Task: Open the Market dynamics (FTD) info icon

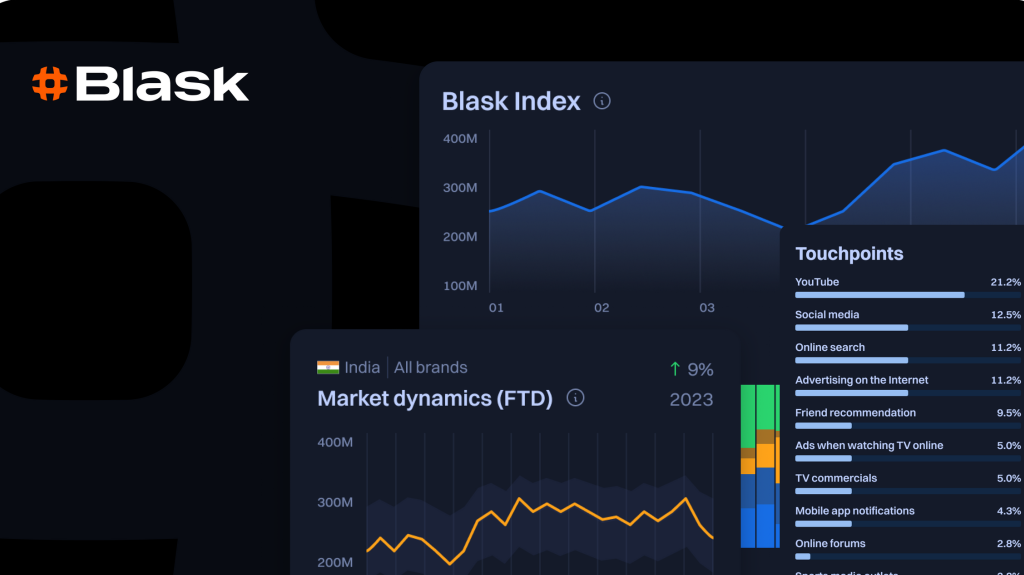Action: (575, 397)
